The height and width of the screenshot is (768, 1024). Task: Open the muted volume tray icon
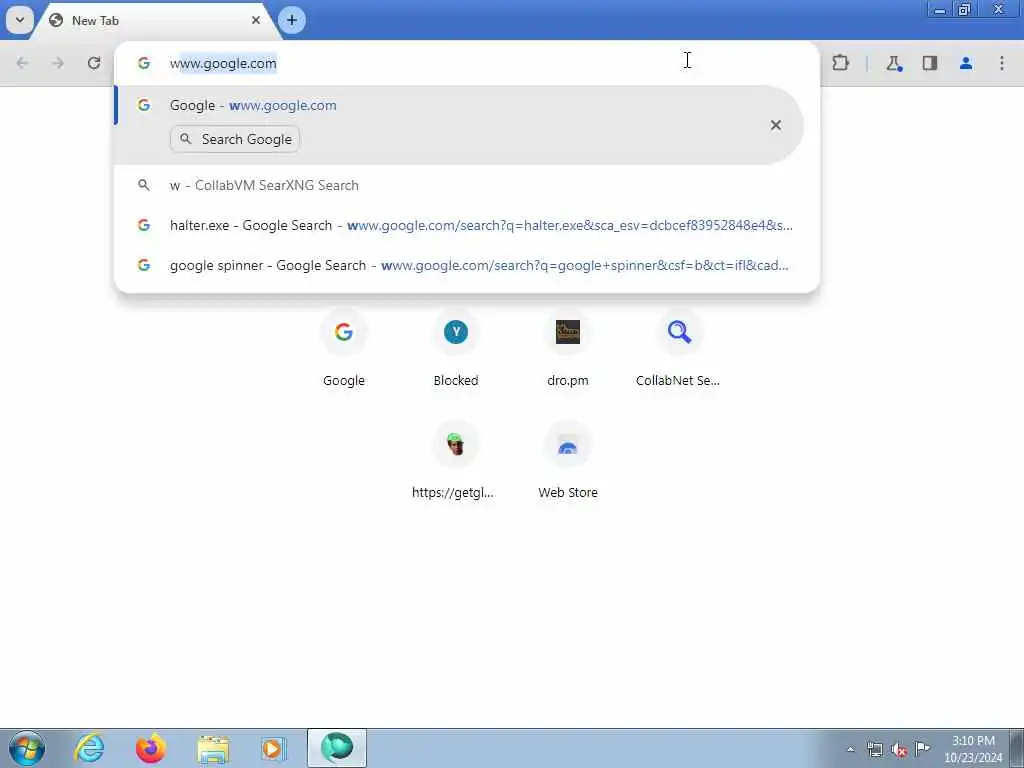[x=899, y=750]
